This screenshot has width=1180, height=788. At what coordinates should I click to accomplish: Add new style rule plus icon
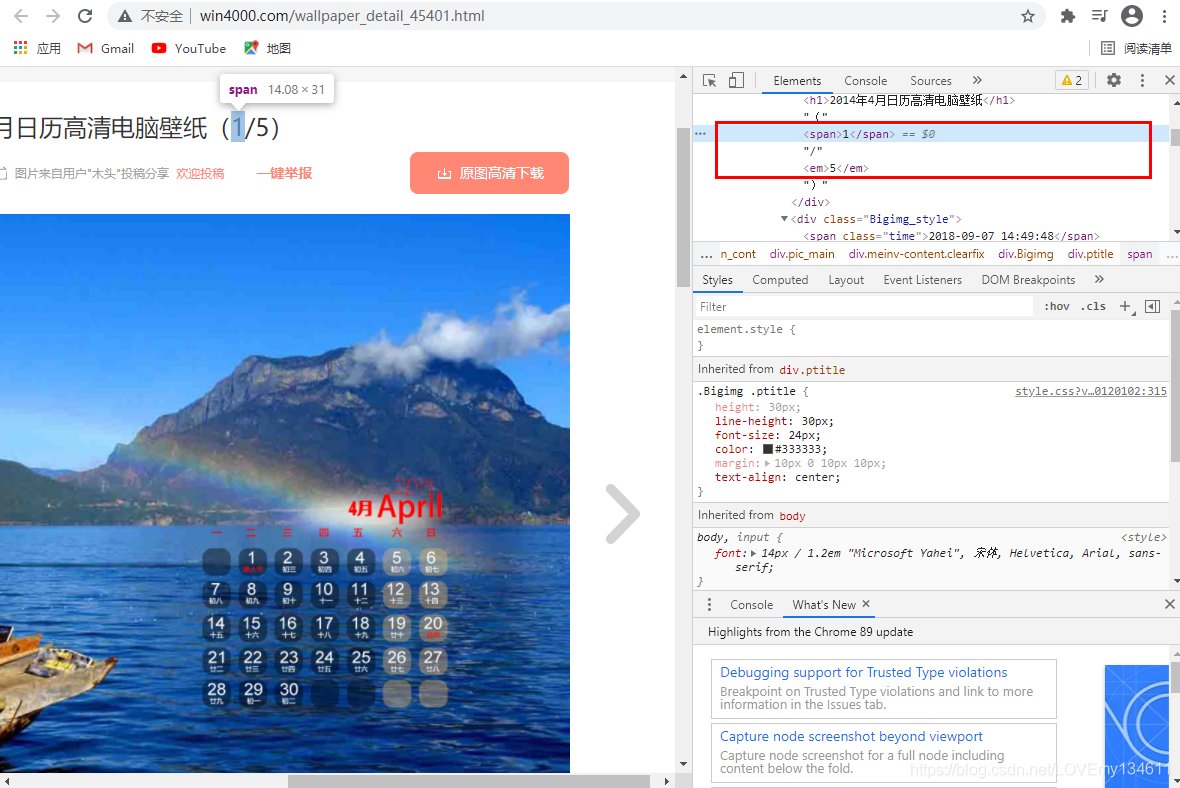click(x=1126, y=306)
